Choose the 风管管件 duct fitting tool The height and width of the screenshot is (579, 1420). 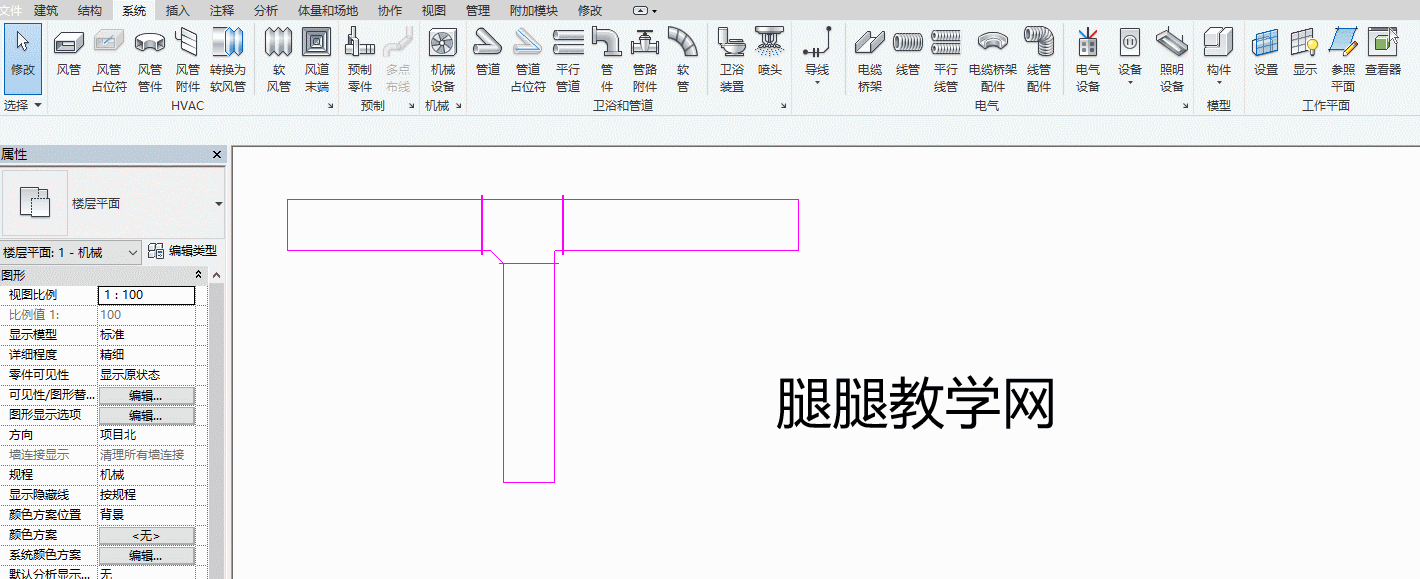150,59
